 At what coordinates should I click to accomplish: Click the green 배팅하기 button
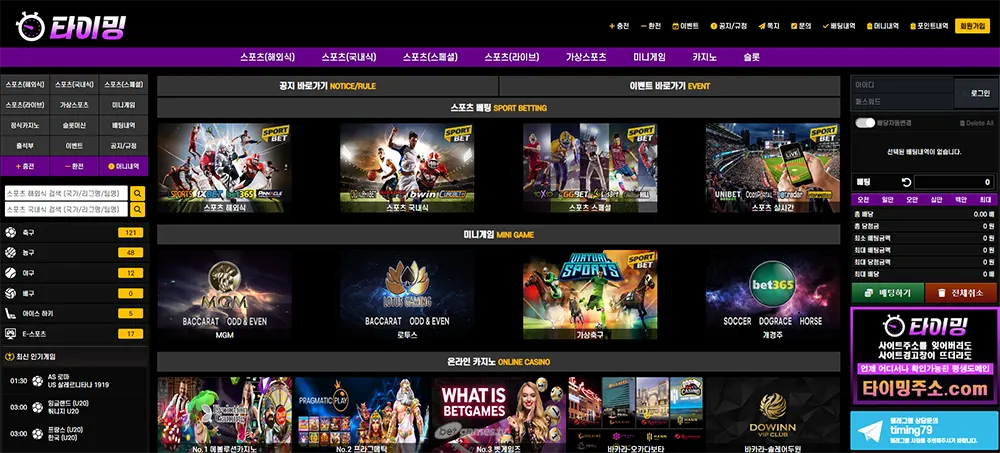tap(888, 293)
